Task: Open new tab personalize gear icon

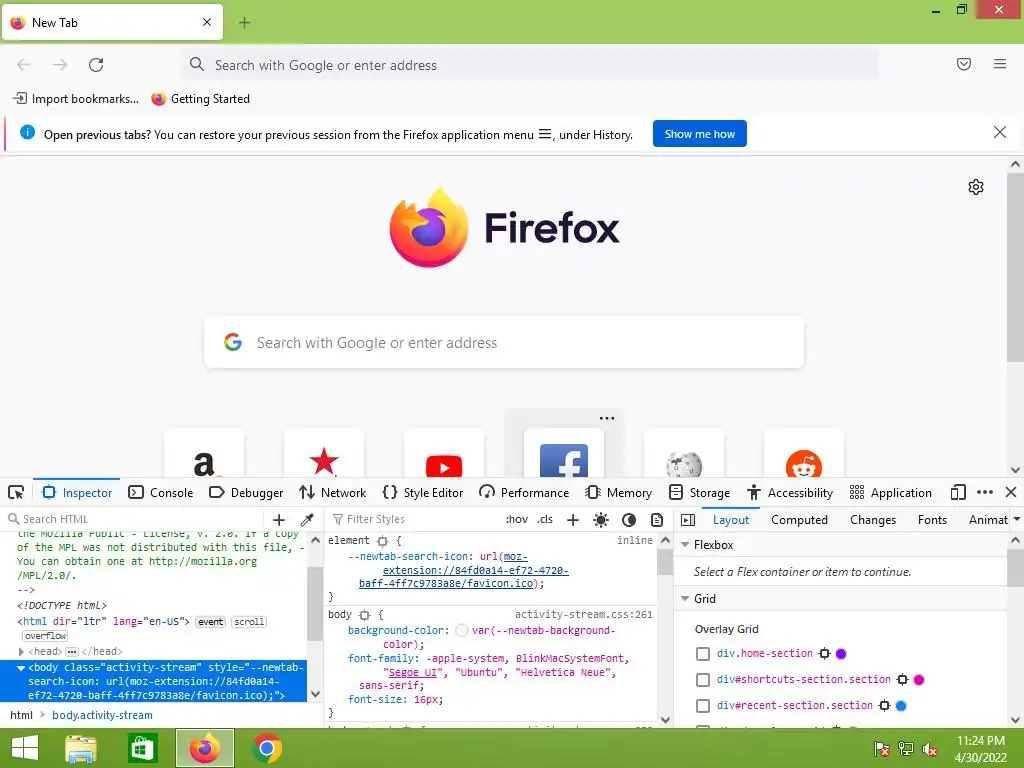Action: tap(976, 187)
